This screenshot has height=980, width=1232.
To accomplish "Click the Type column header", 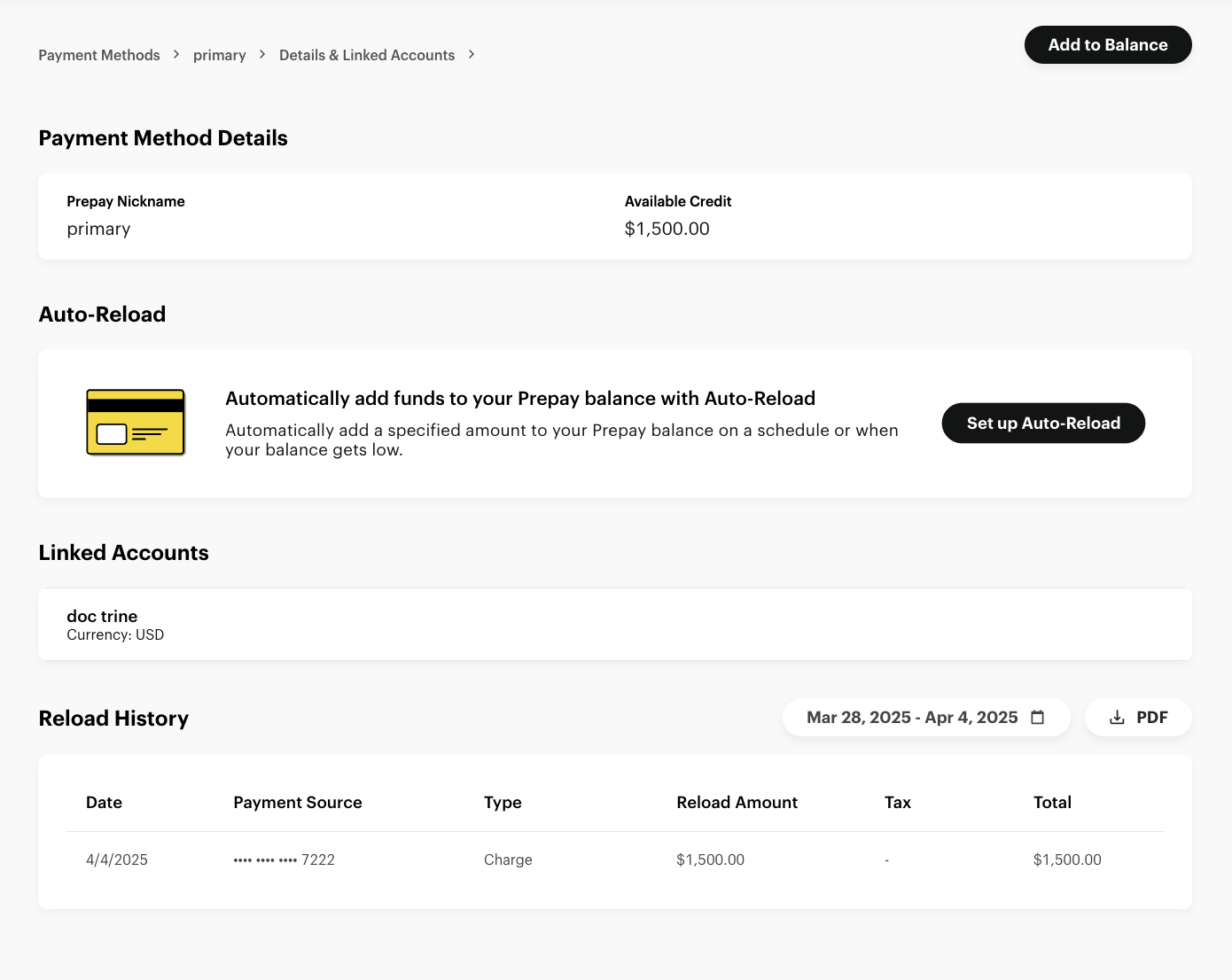I will click(x=503, y=803).
